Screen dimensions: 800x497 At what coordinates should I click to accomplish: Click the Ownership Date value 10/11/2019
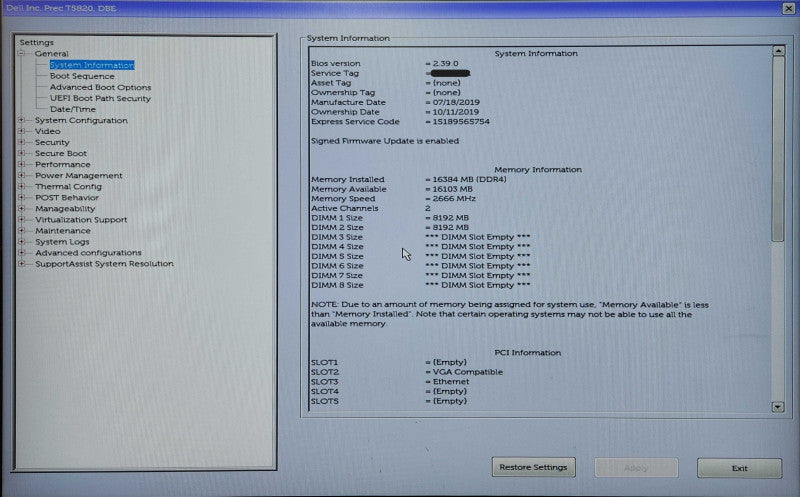point(456,112)
